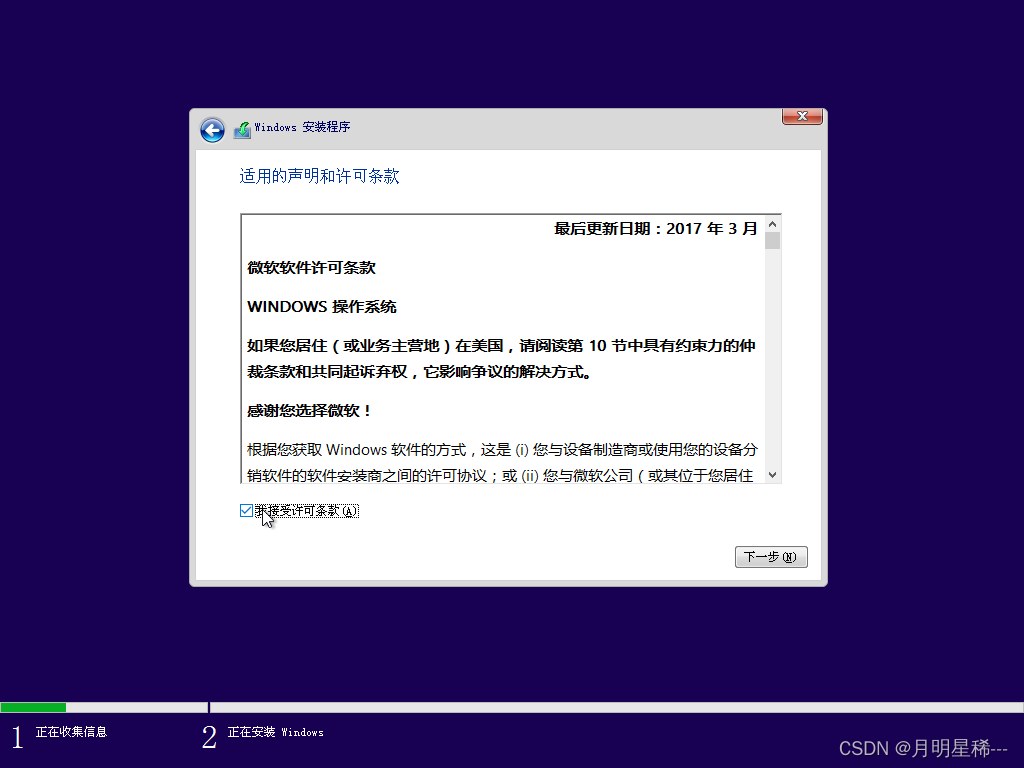The height and width of the screenshot is (768, 1024).
Task: Click the license scrollbar thumb
Action: coord(773,240)
